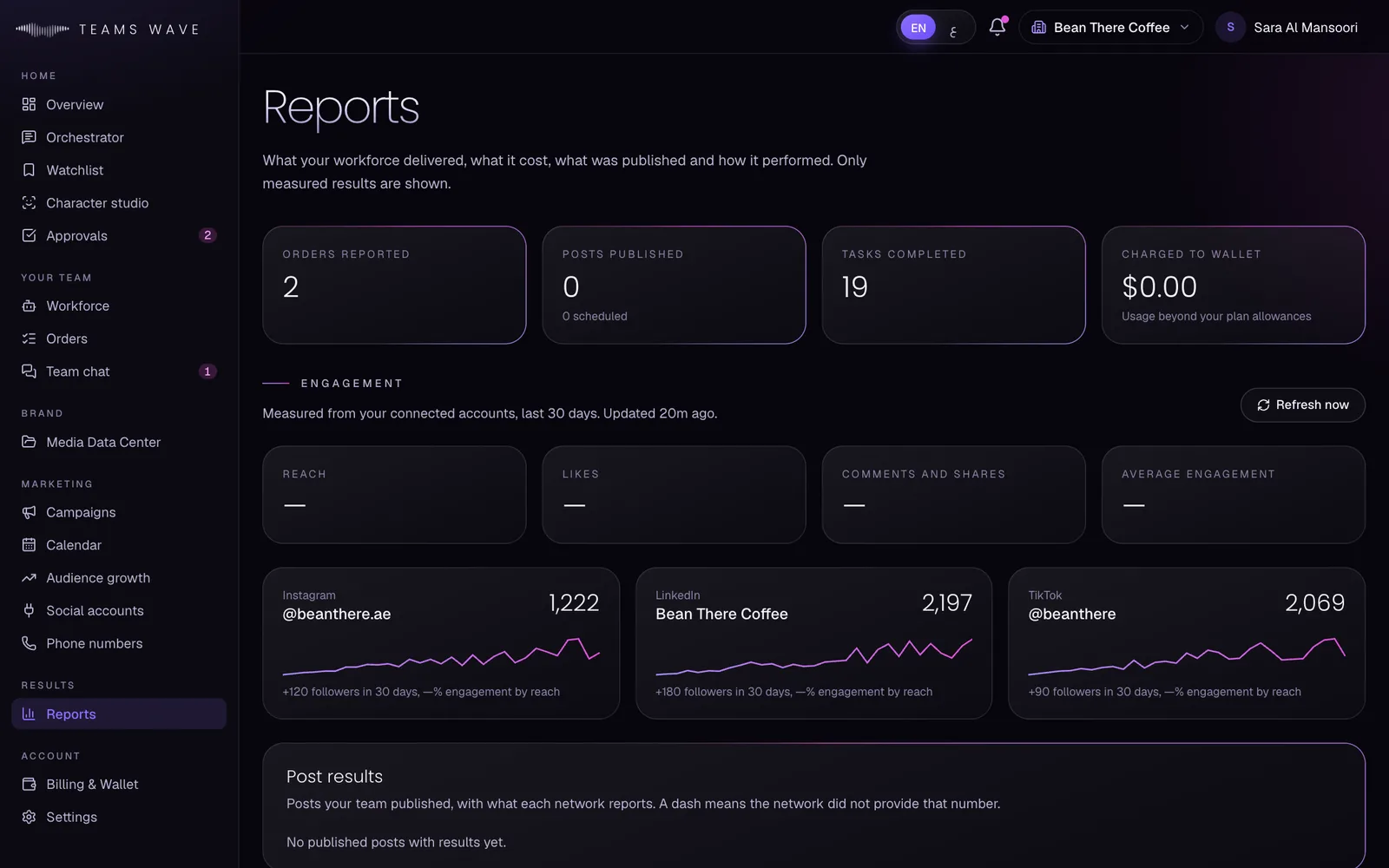Select the Campaigns menu item

click(x=119, y=512)
